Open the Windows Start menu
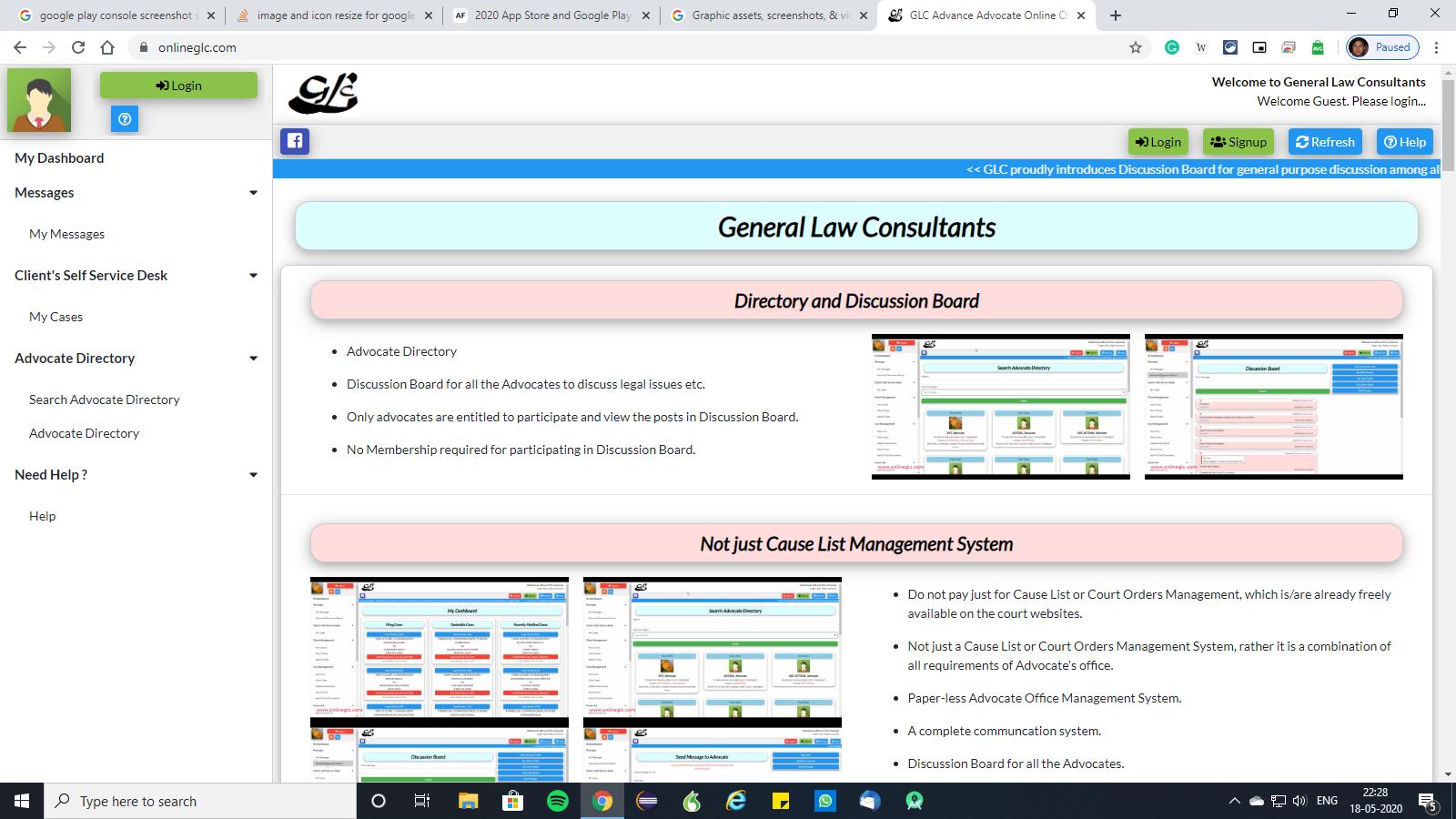Image resolution: width=1456 pixels, height=819 pixels. coord(22,801)
